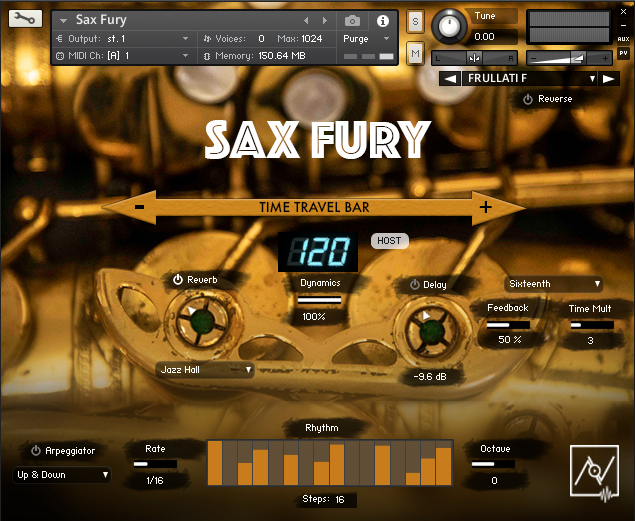635x521 pixels.
Task: Open the instrument info icon
Action: pyautogui.click(x=383, y=21)
